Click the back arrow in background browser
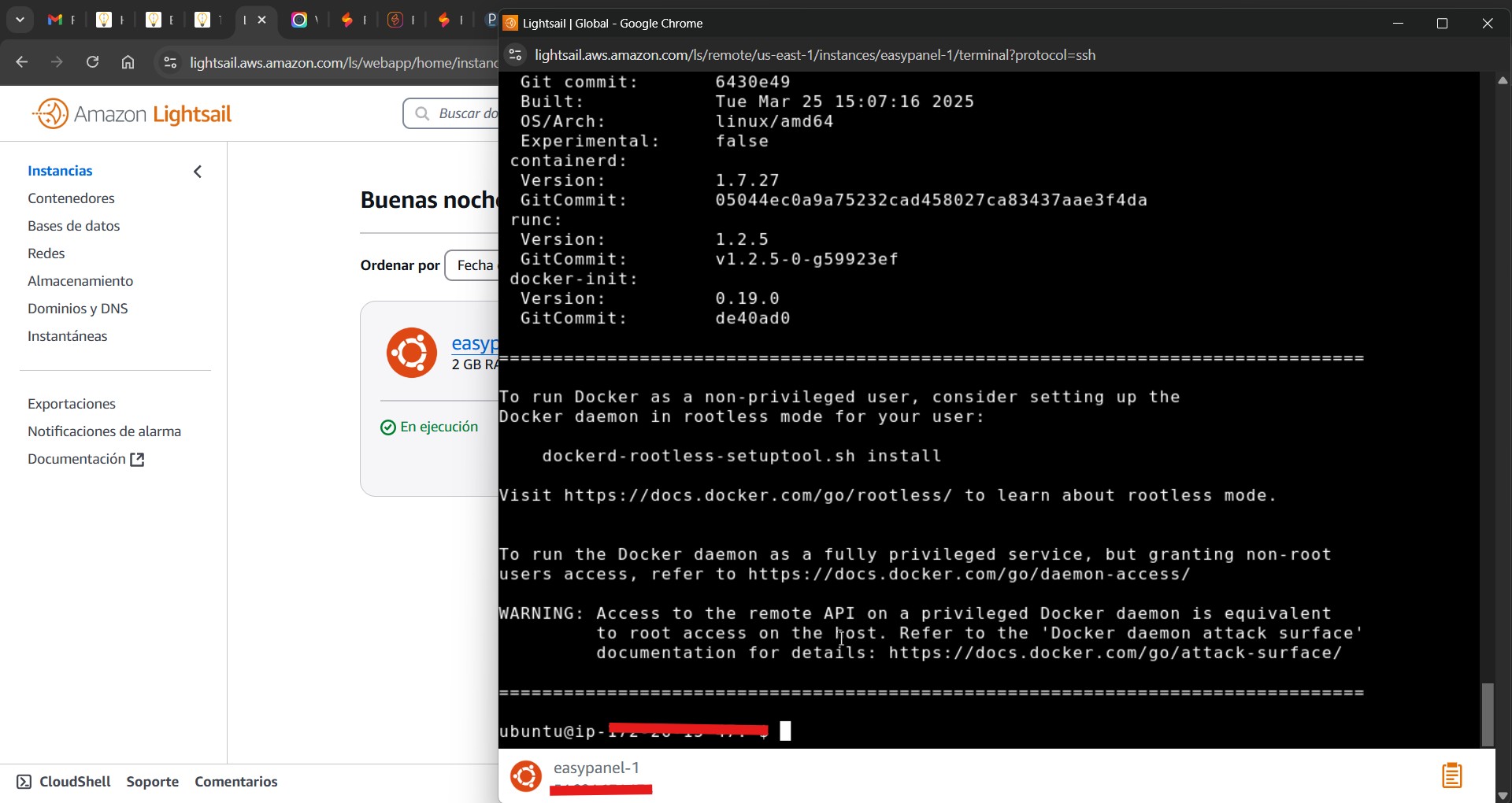Viewport: 1512px width, 803px height. click(x=22, y=61)
